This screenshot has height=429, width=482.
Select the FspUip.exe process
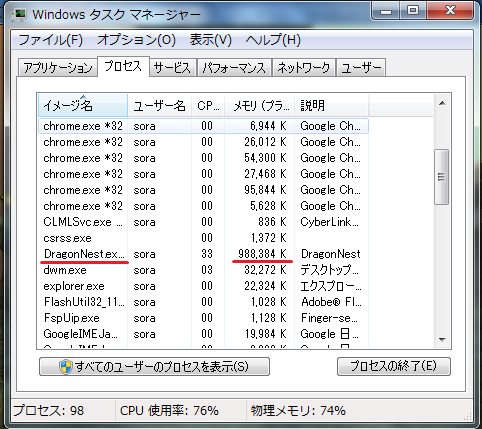(203, 318)
